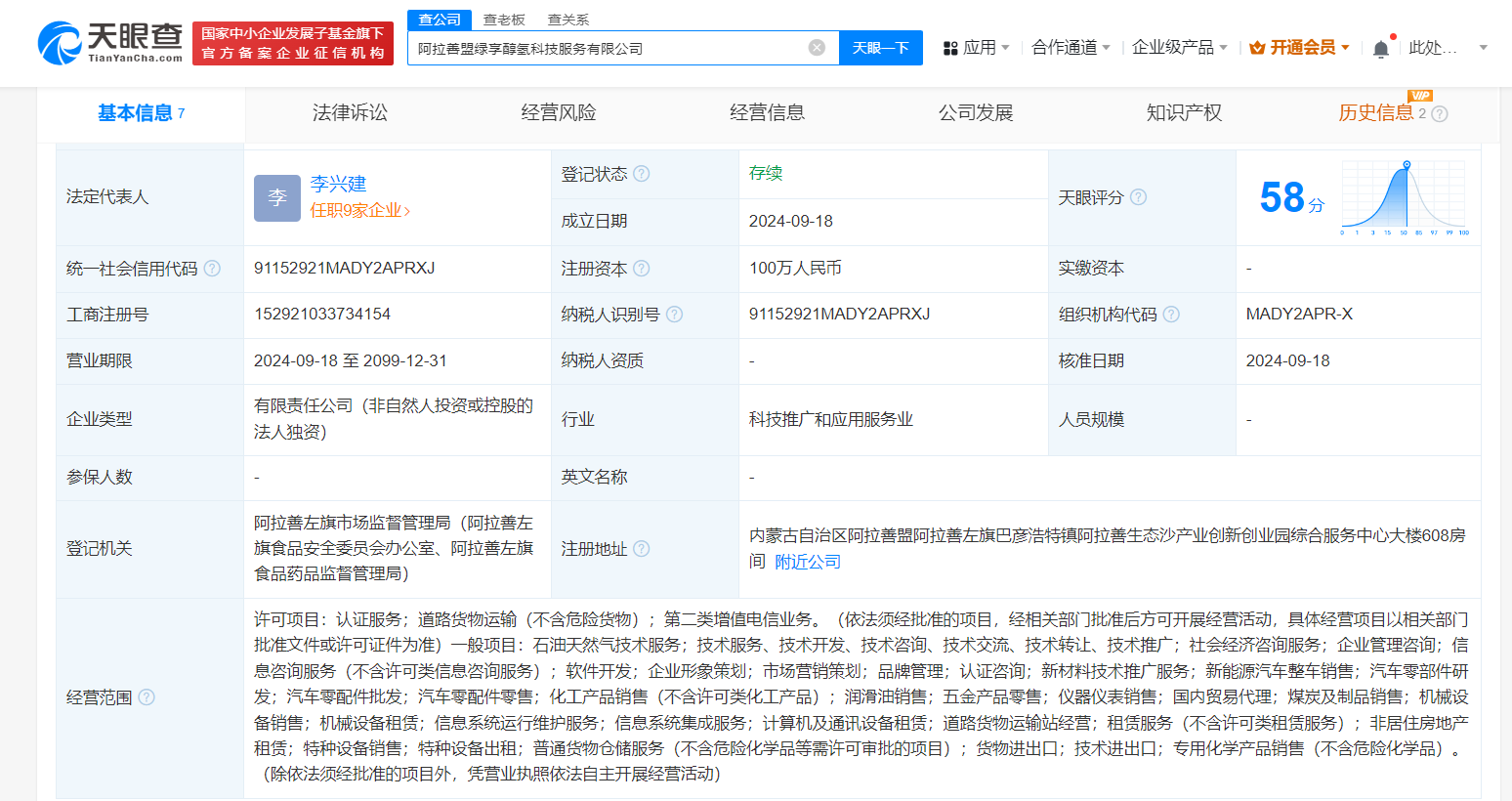Viewport: 1512px width, 801px height.
Task: Click help icon next to 统一社会信用代码
Action: pos(212,269)
